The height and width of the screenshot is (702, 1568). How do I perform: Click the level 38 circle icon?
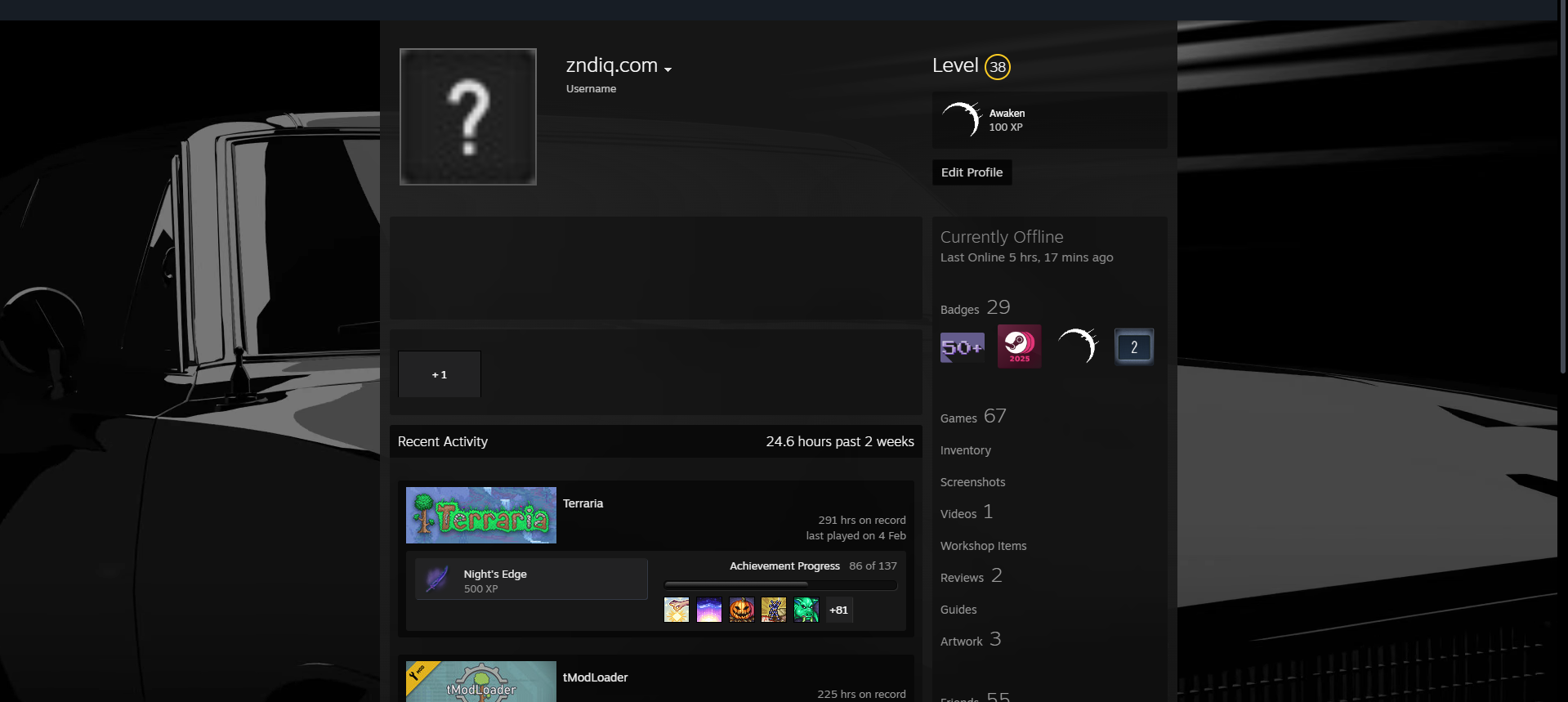(997, 67)
